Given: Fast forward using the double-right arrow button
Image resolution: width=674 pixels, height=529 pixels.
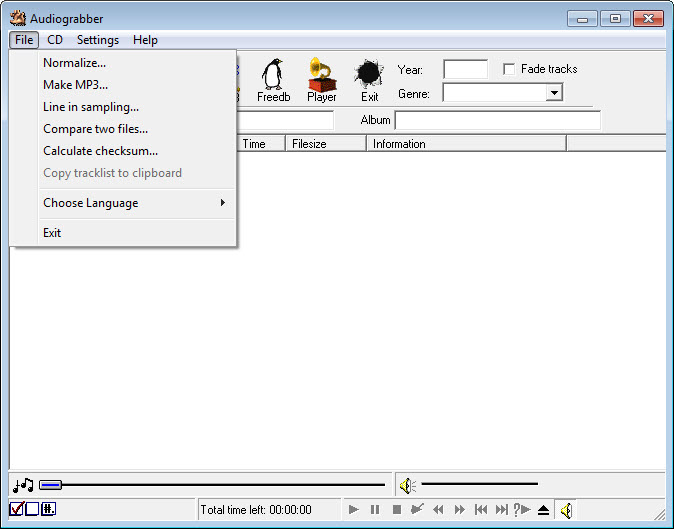Looking at the screenshot, I should point(460,510).
